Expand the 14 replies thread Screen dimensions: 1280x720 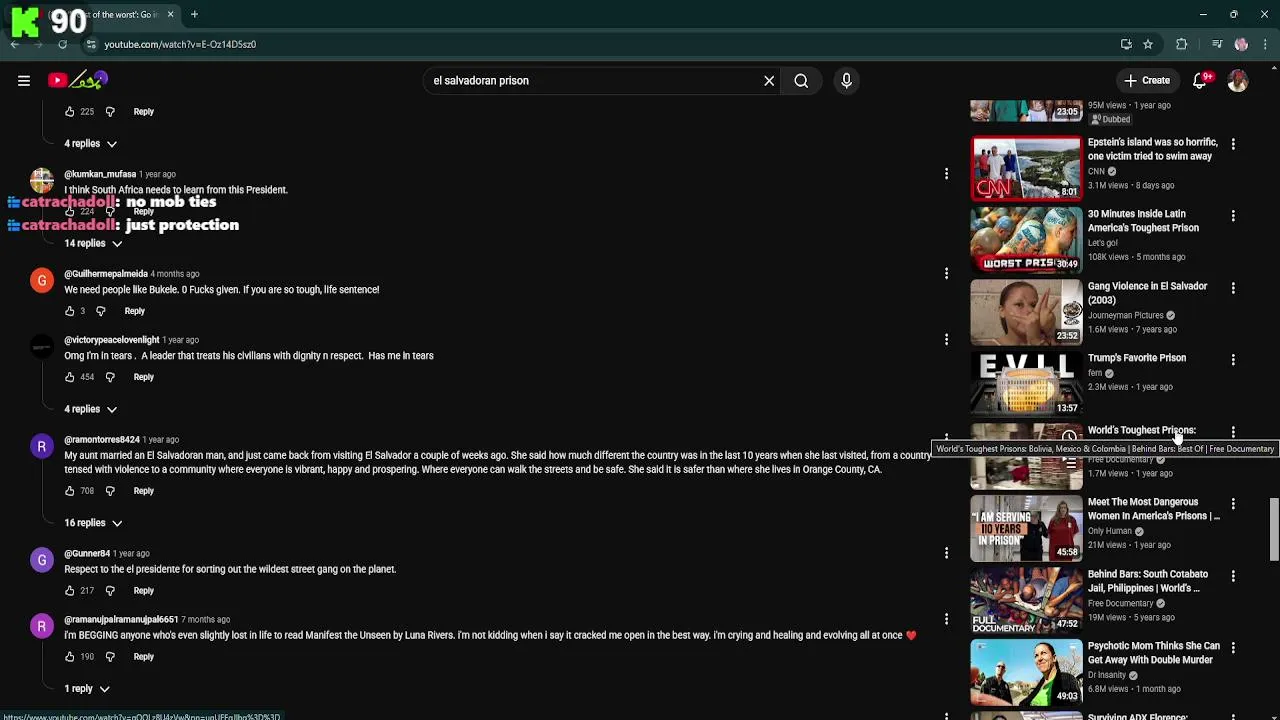pos(93,244)
